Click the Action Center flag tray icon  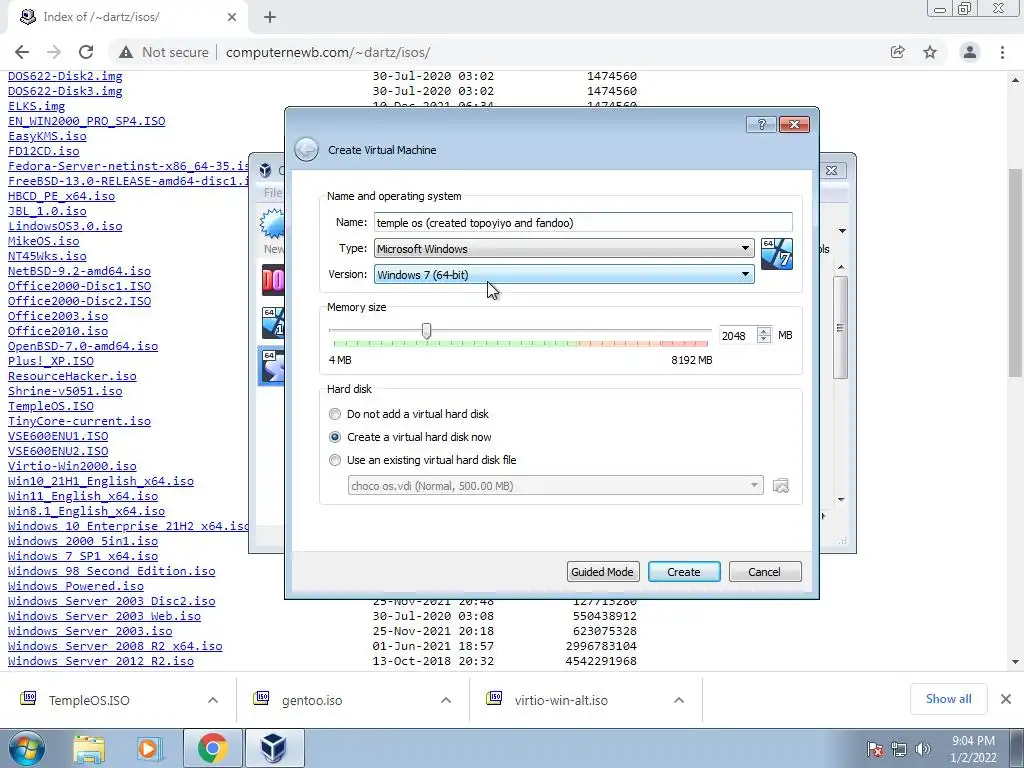click(x=875, y=749)
